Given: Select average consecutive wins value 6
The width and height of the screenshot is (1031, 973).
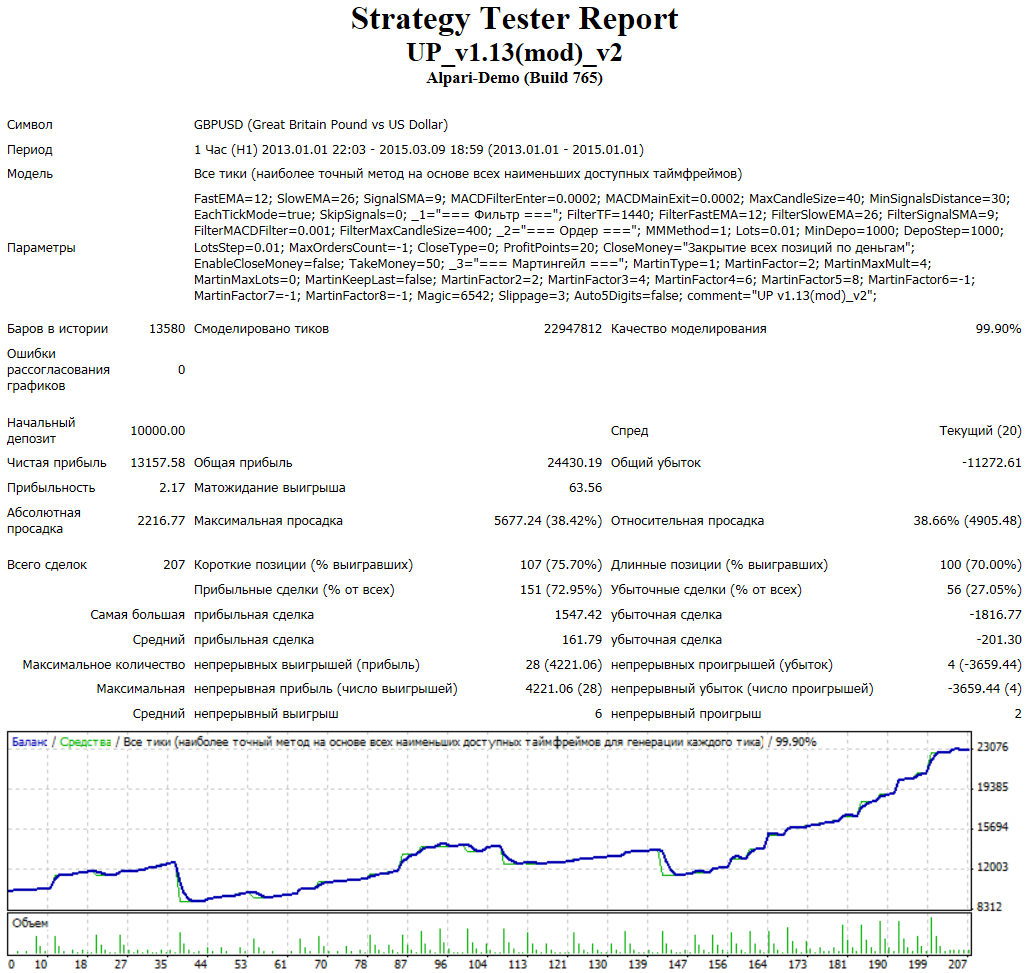Looking at the screenshot, I should pos(598,714).
